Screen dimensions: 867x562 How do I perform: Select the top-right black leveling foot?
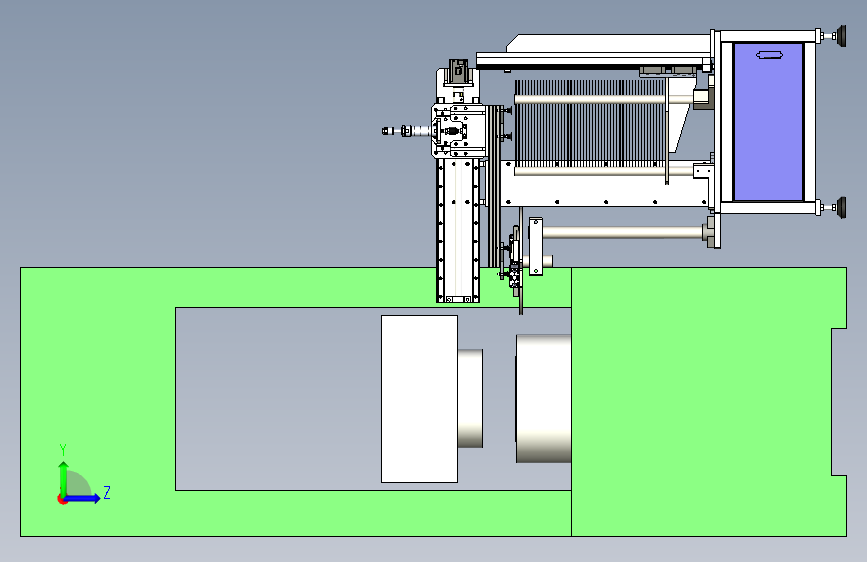click(841, 36)
